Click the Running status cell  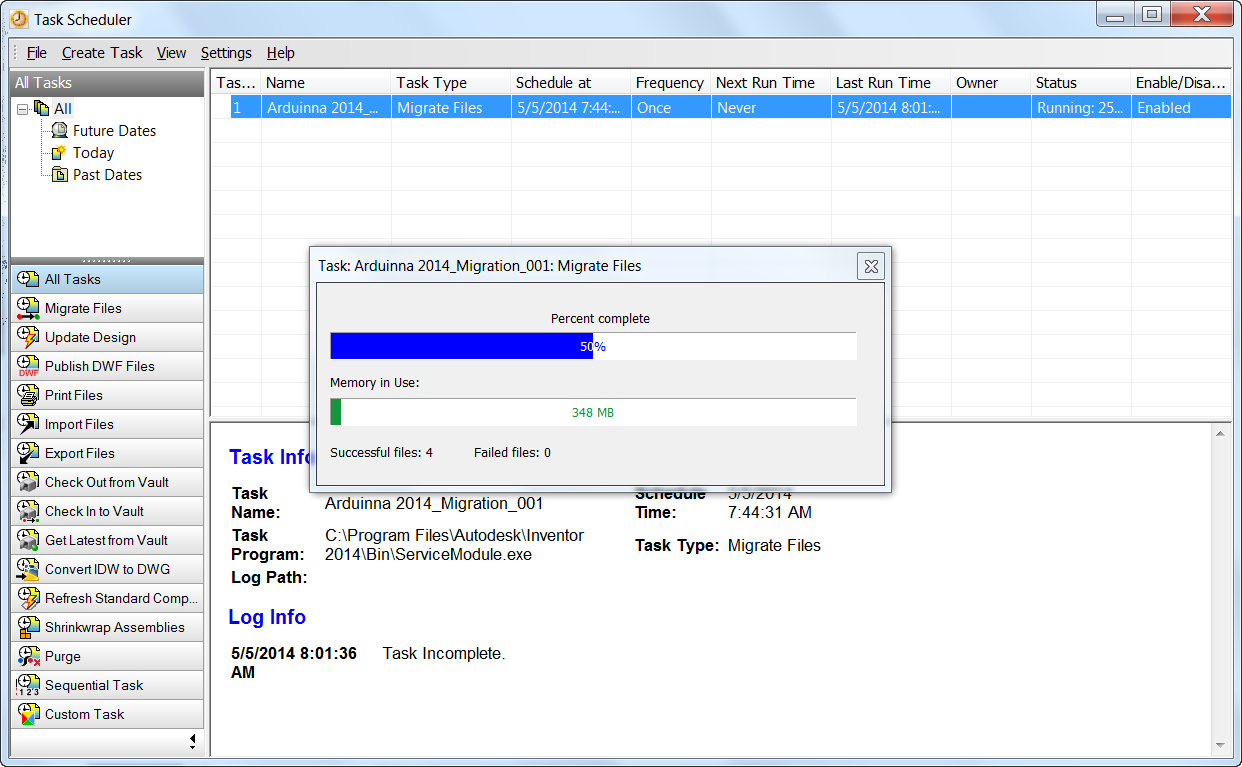[x=1081, y=108]
